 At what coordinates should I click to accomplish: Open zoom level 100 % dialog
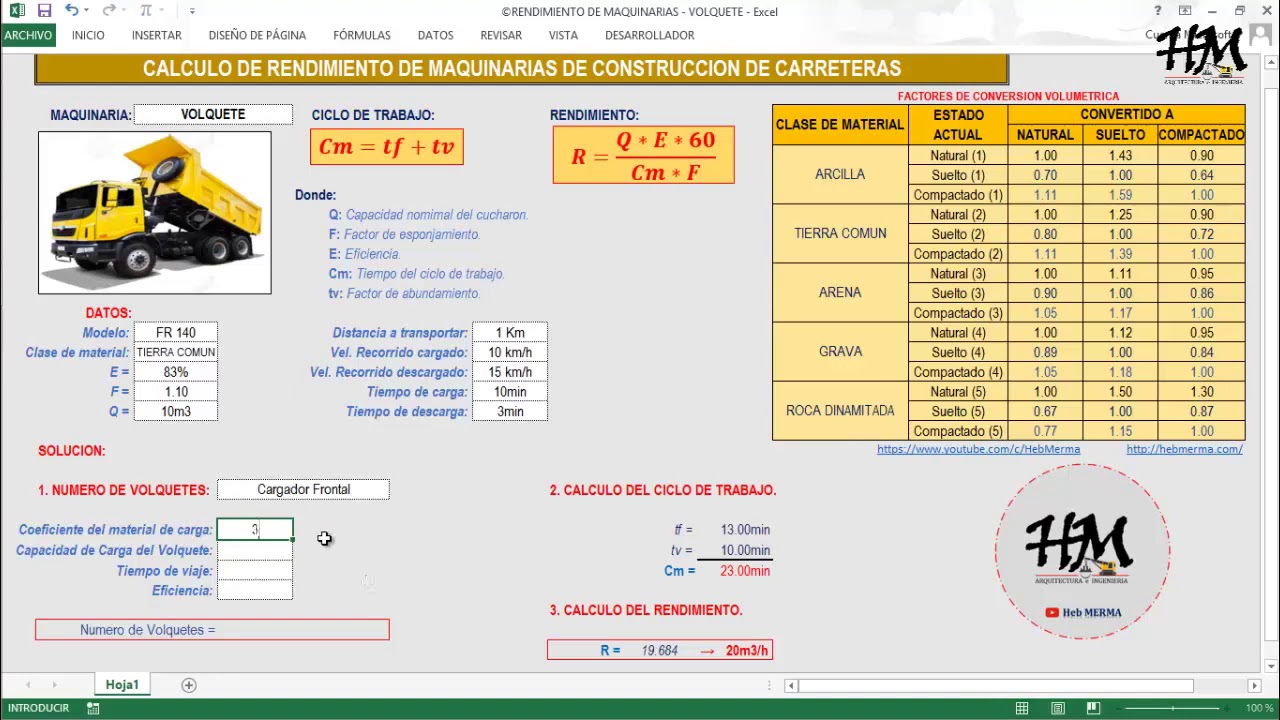coord(1259,708)
